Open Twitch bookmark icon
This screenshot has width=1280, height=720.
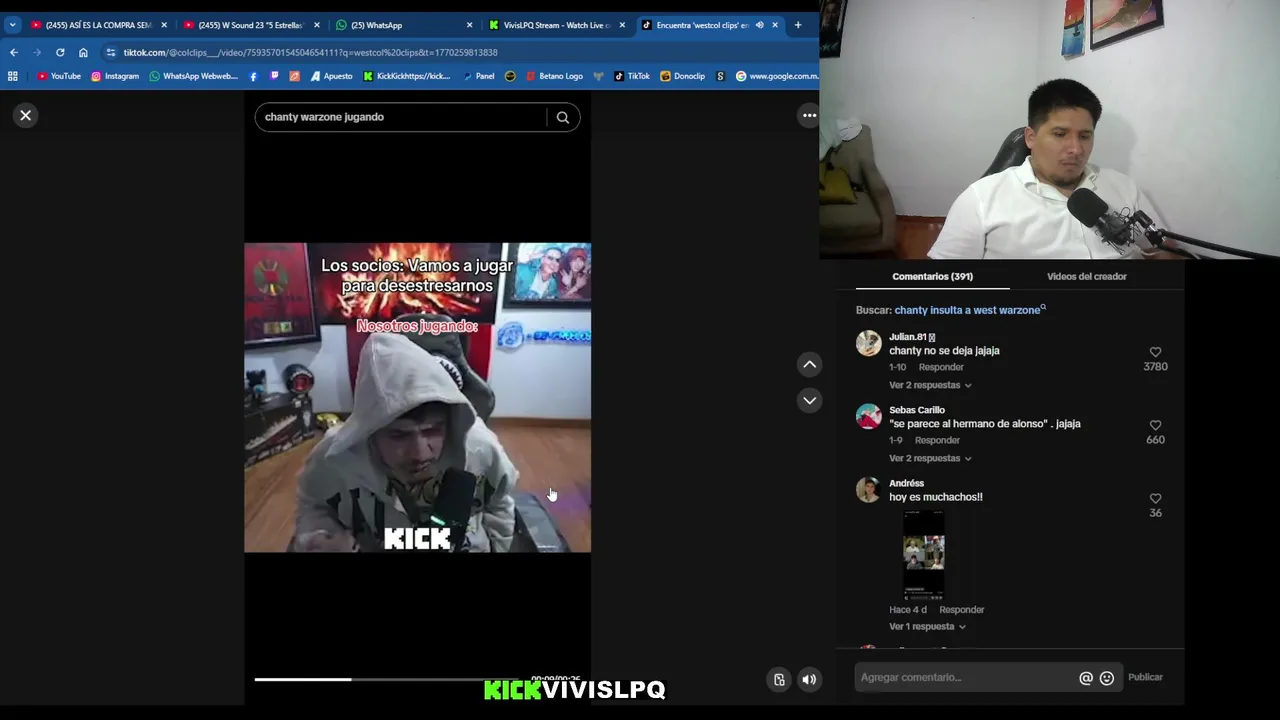[x=274, y=76]
